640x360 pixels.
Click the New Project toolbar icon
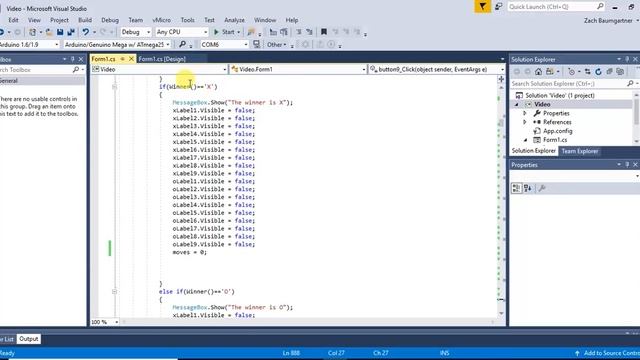point(32,32)
